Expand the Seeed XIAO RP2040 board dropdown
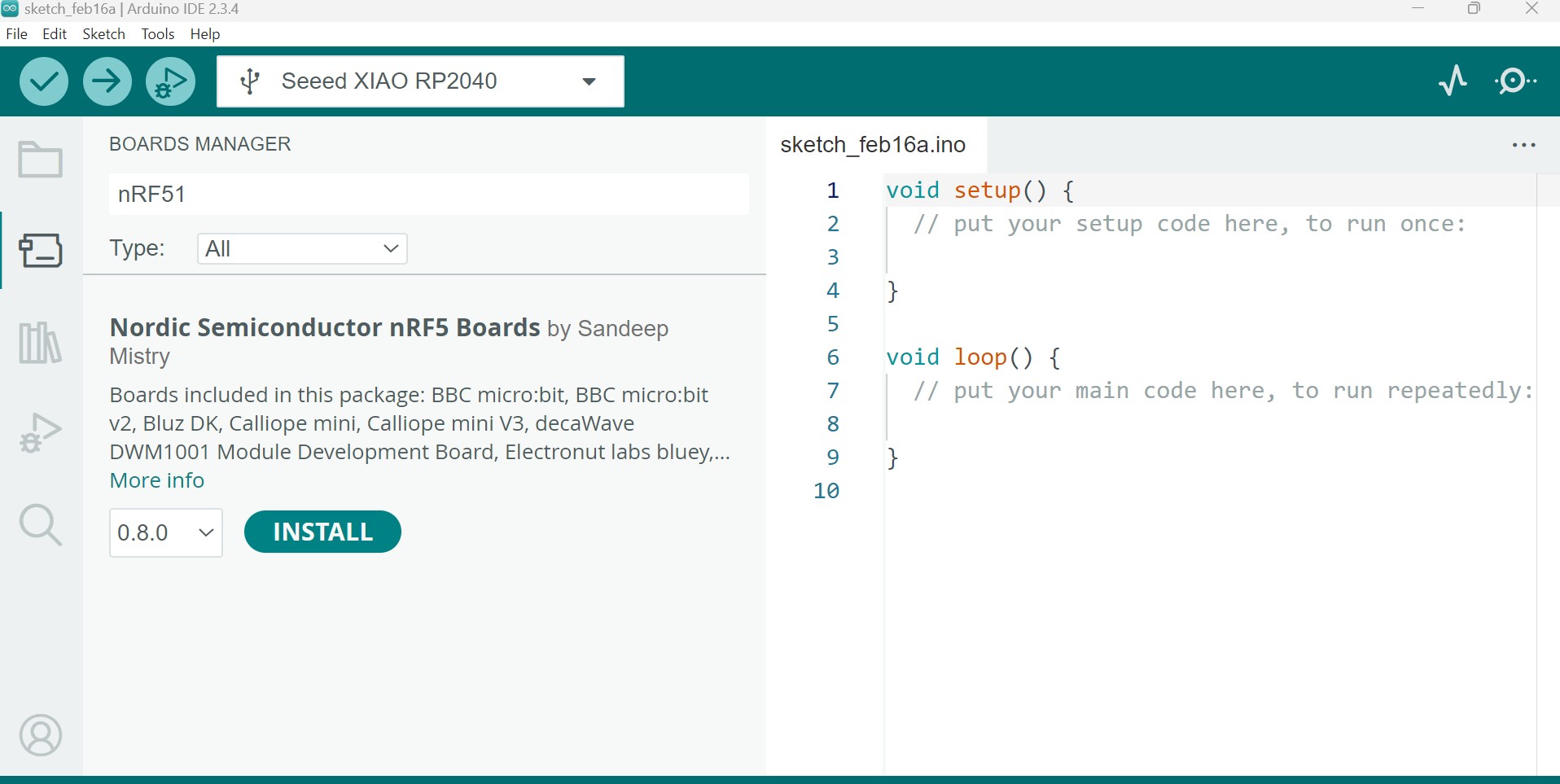Image resolution: width=1560 pixels, height=784 pixels. tap(420, 81)
